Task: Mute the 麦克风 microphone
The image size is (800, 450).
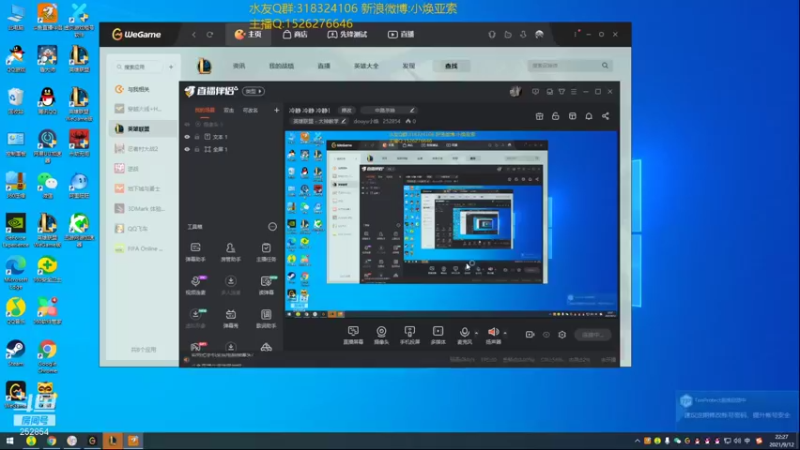Action: click(x=464, y=335)
